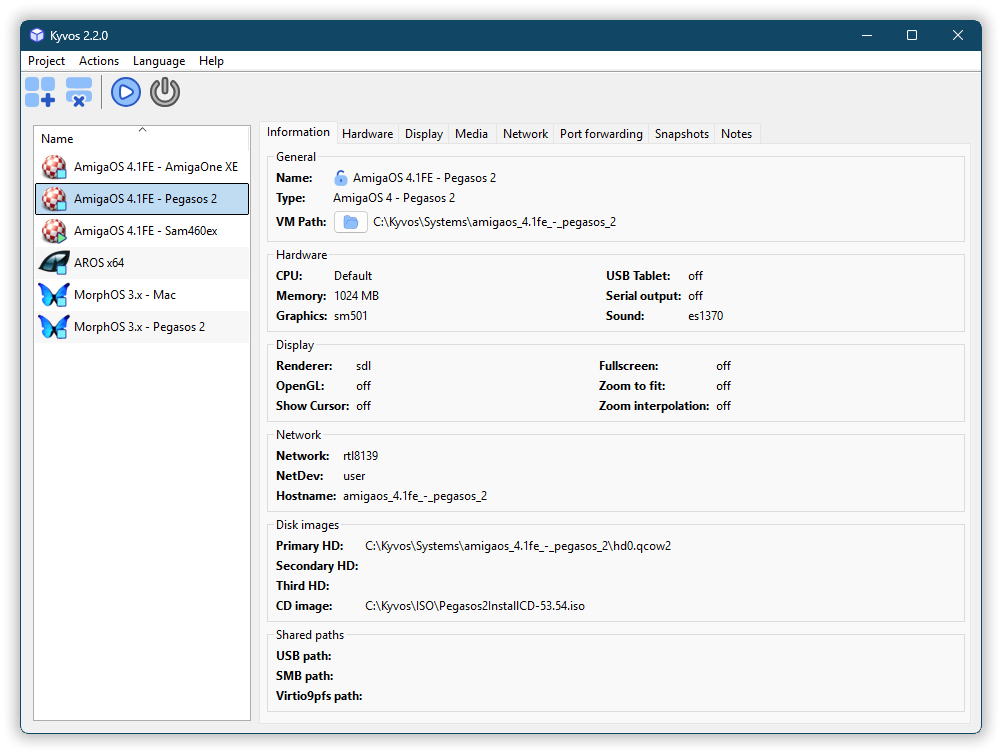The image size is (1002, 754).
Task: Start the selected VM with play icon
Action: [x=126, y=92]
